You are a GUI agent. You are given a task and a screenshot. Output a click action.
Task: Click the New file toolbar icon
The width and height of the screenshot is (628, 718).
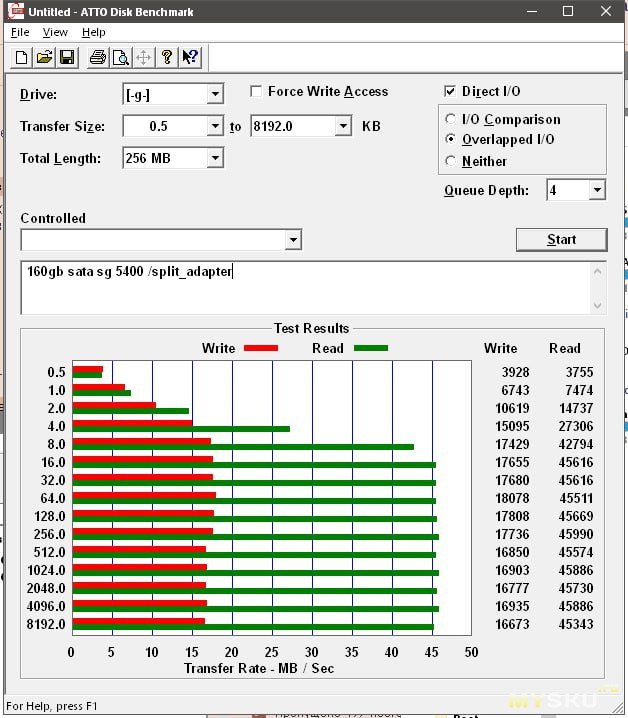pos(22,57)
